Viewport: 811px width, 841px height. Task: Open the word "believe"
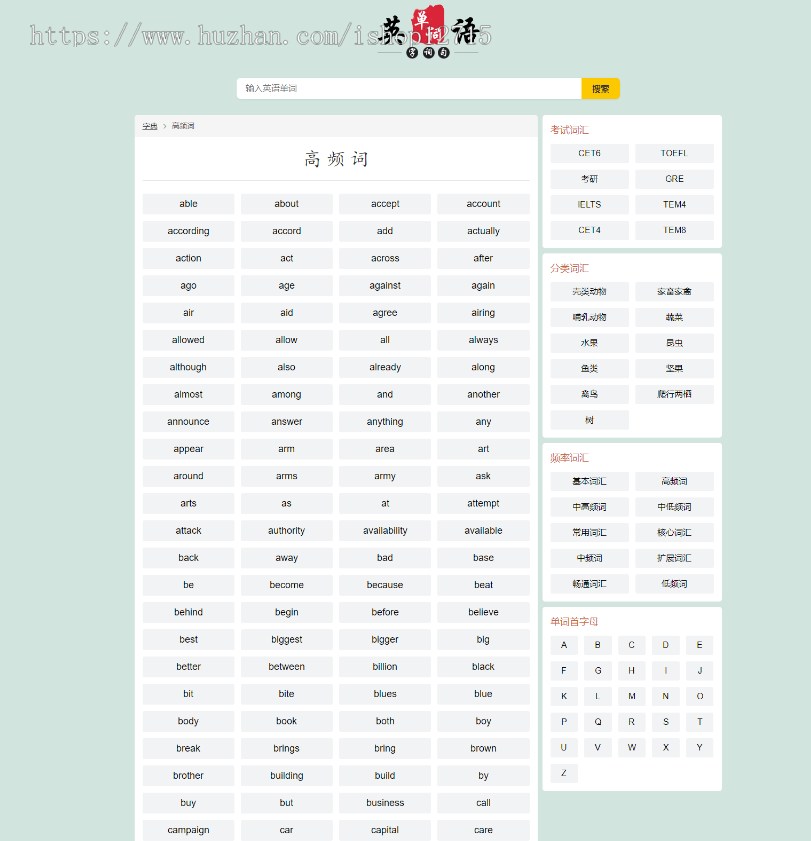click(483, 613)
